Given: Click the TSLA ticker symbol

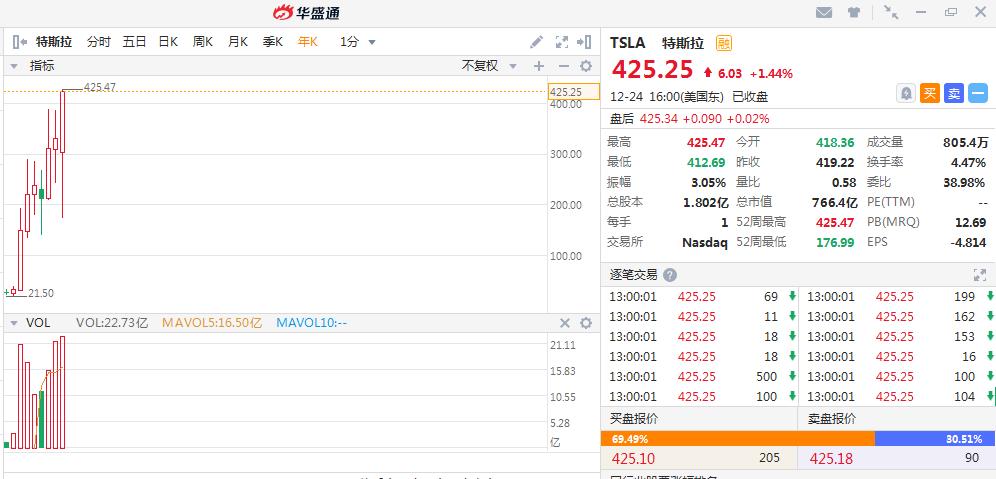Looking at the screenshot, I should 628,43.
